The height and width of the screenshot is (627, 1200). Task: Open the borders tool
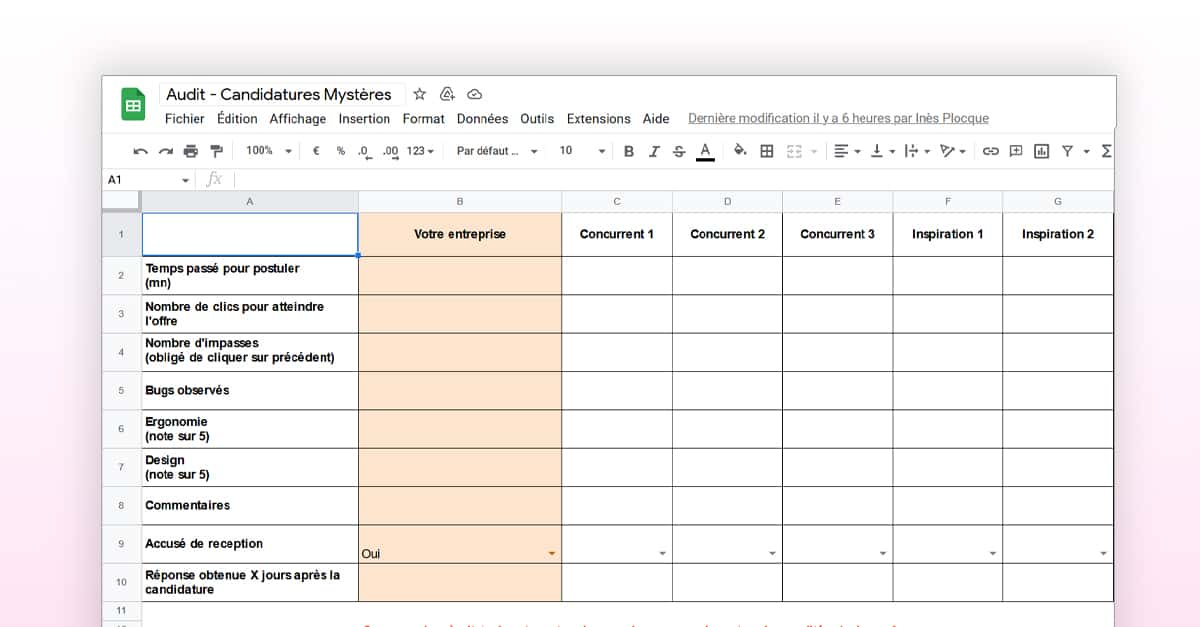(767, 151)
